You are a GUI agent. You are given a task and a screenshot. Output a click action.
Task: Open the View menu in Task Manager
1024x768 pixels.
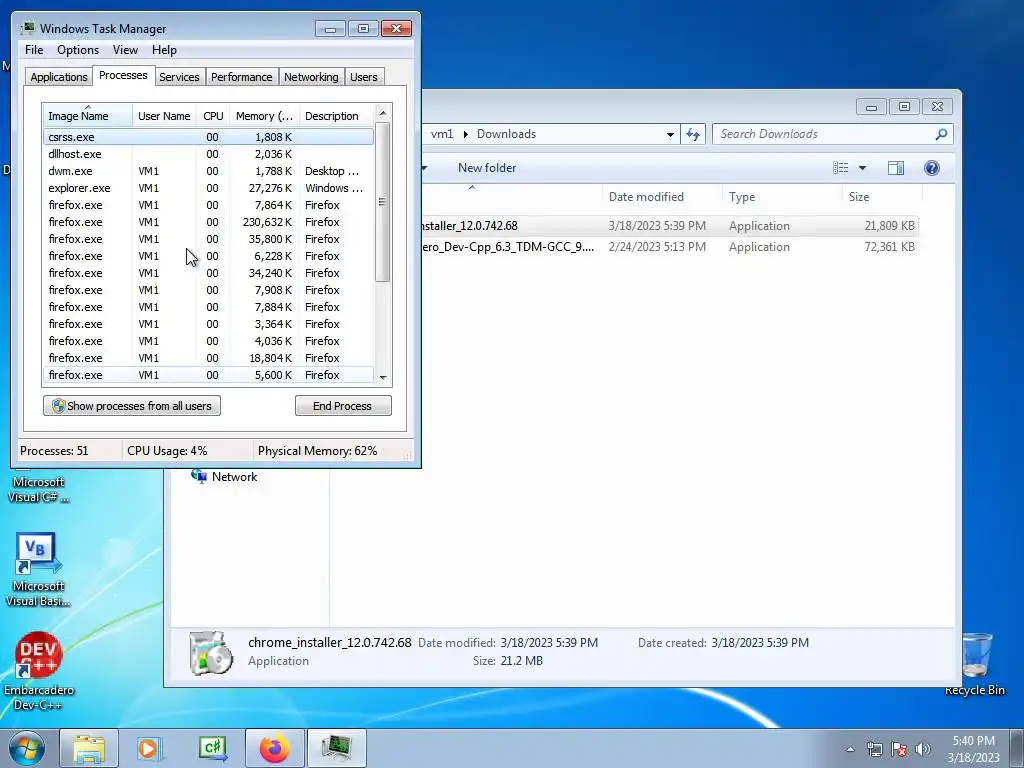click(125, 50)
